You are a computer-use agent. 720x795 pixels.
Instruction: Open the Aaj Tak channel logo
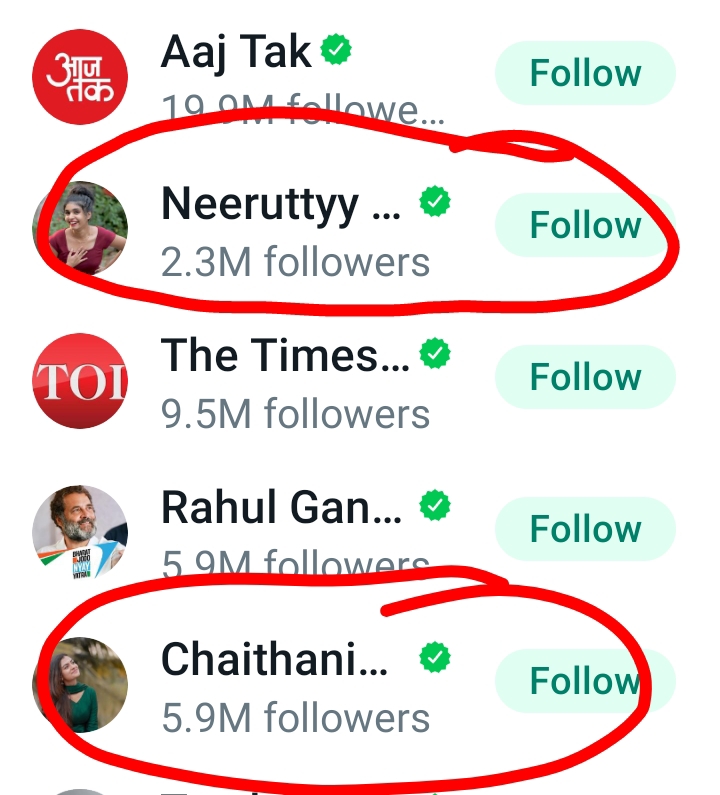(80, 77)
